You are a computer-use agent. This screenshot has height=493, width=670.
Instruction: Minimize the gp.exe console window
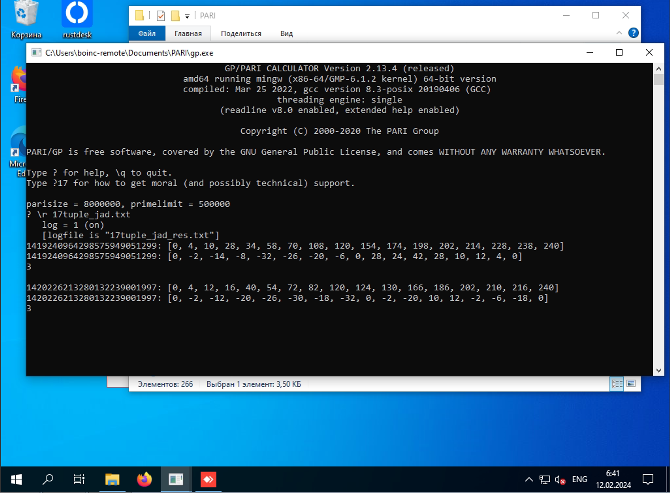coord(590,53)
